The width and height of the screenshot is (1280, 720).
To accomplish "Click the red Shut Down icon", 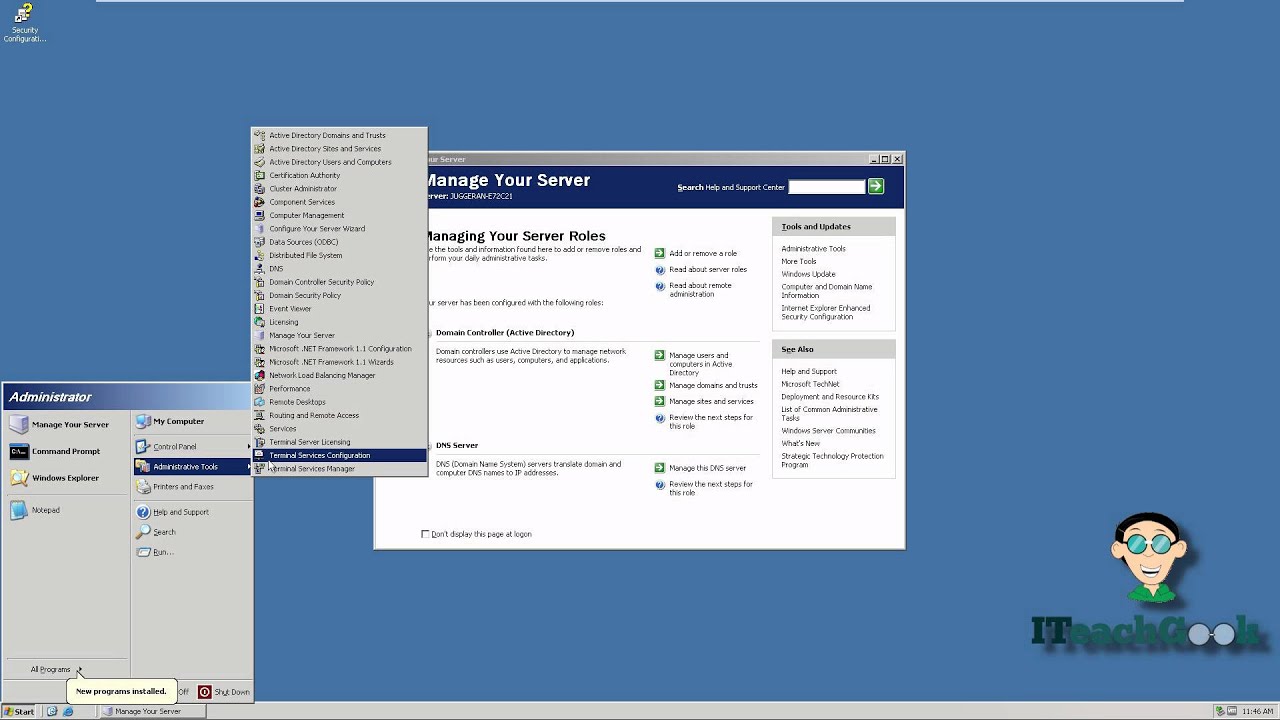I will 205,692.
